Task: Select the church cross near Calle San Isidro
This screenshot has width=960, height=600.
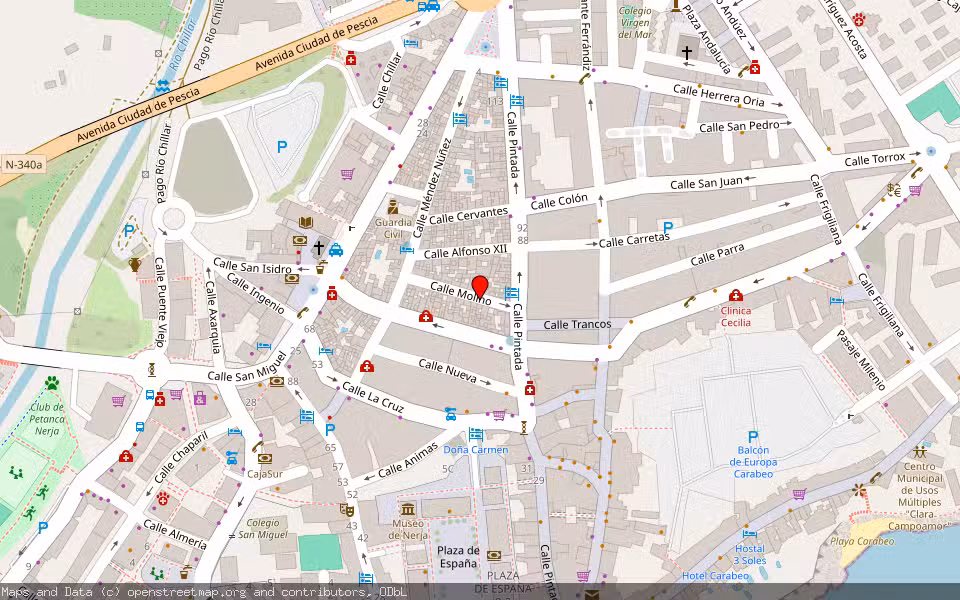Action: pos(318,247)
